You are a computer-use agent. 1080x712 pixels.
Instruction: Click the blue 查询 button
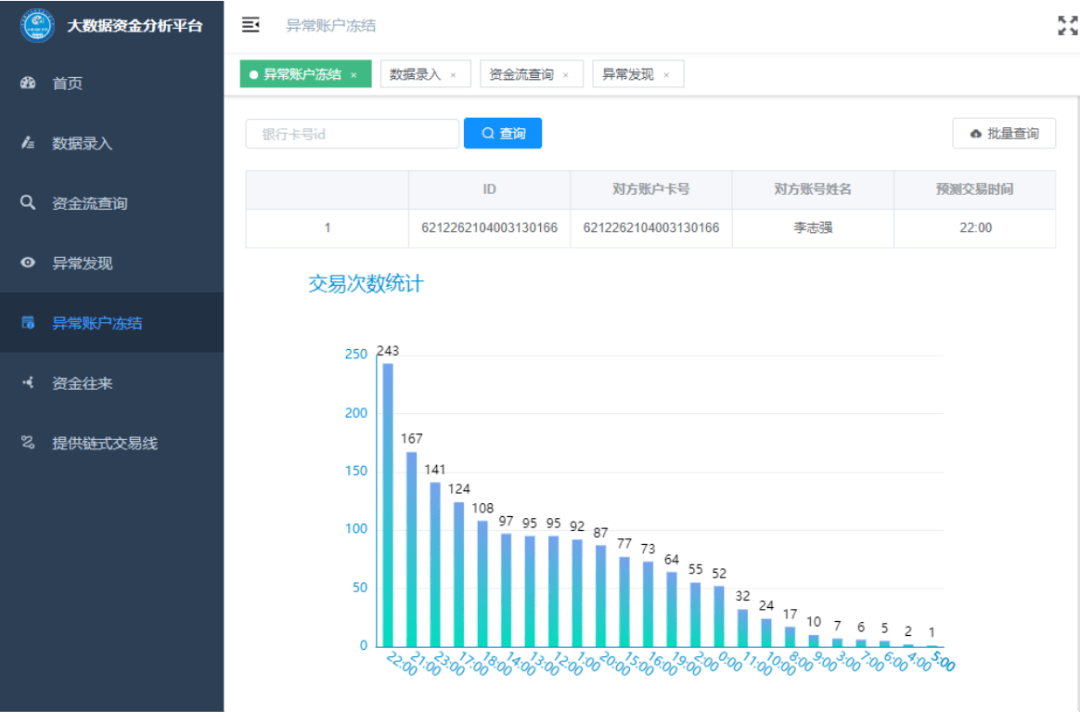pyautogui.click(x=503, y=133)
